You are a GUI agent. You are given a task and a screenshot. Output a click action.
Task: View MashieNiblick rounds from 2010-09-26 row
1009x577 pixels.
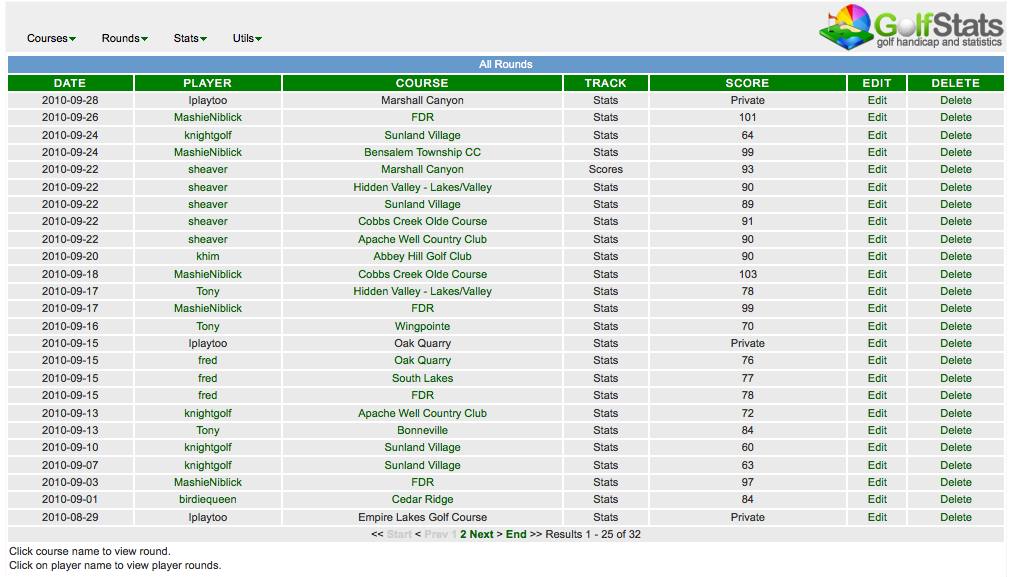(208, 118)
